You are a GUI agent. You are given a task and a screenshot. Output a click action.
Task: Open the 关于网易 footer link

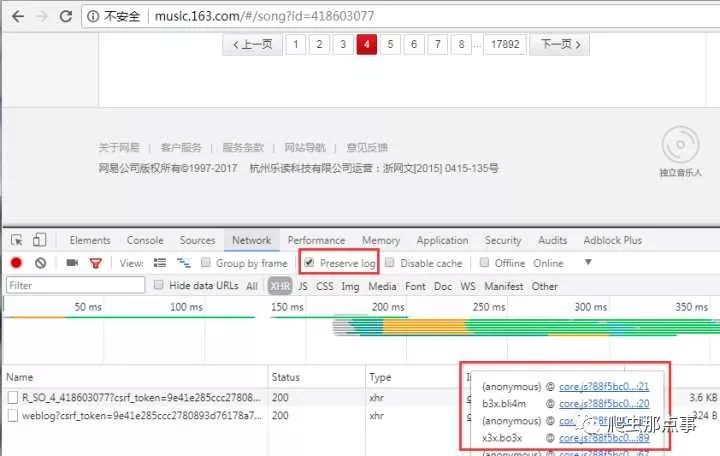pyautogui.click(x=119, y=147)
